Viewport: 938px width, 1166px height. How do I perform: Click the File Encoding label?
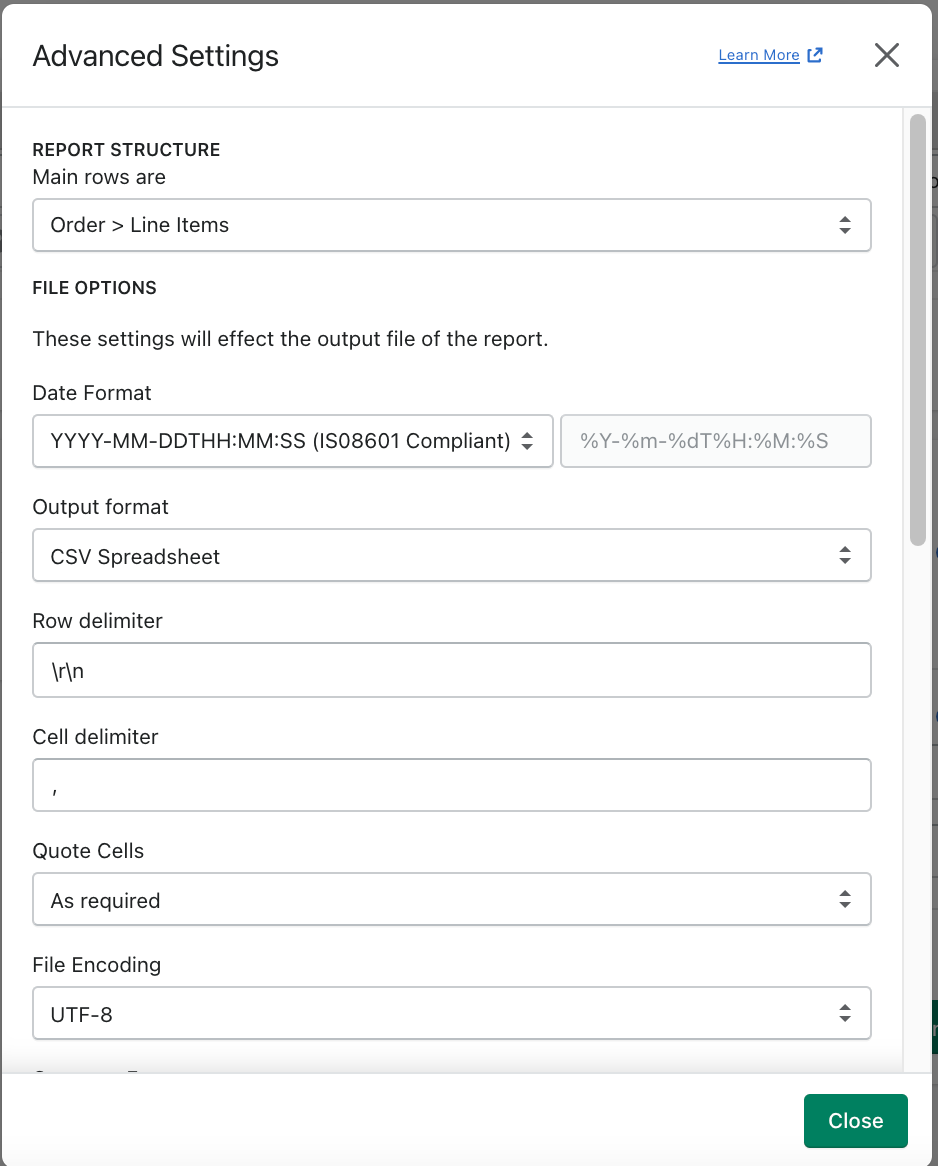97,964
